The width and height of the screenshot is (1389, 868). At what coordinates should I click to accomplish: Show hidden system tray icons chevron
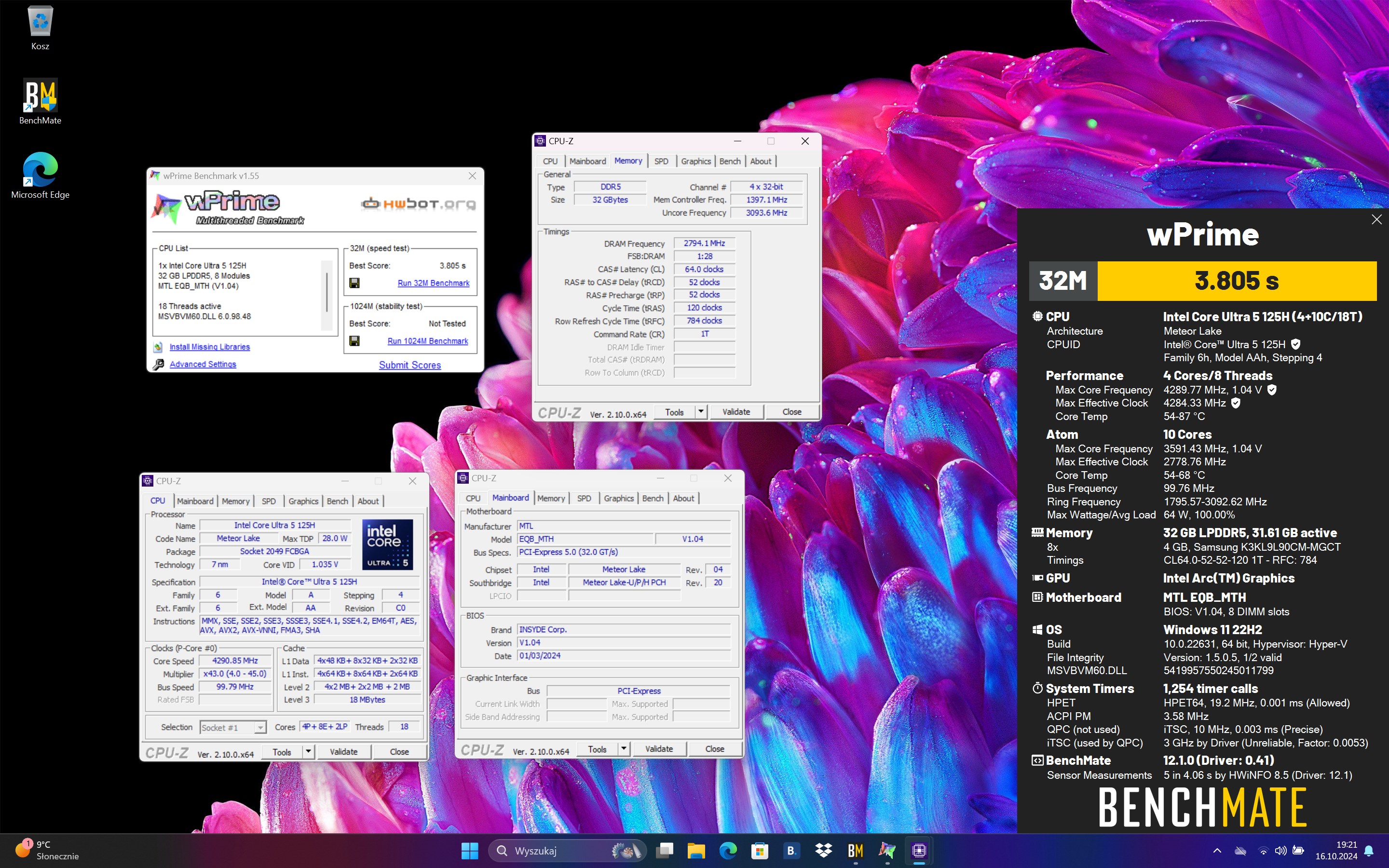[1217, 851]
